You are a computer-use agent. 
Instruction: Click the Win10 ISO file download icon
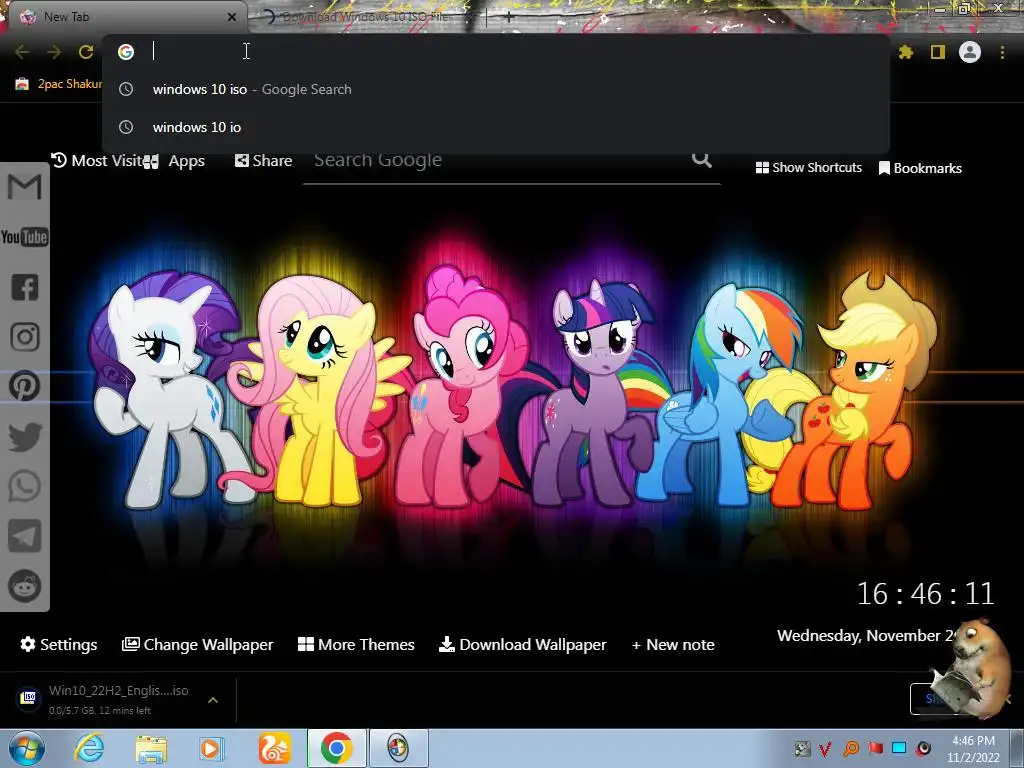click(x=29, y=698)
